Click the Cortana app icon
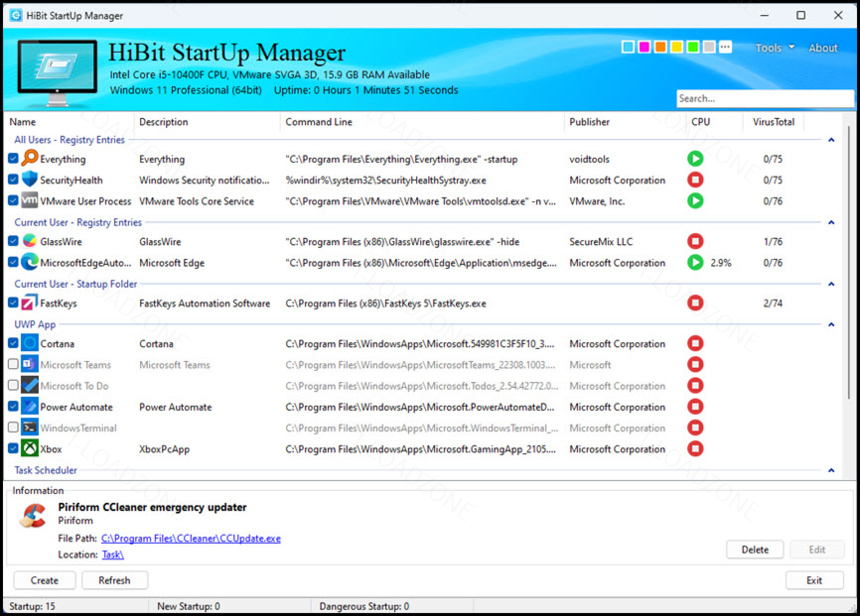Viewport: 860px width, 616px height. (x=30, y=343)
